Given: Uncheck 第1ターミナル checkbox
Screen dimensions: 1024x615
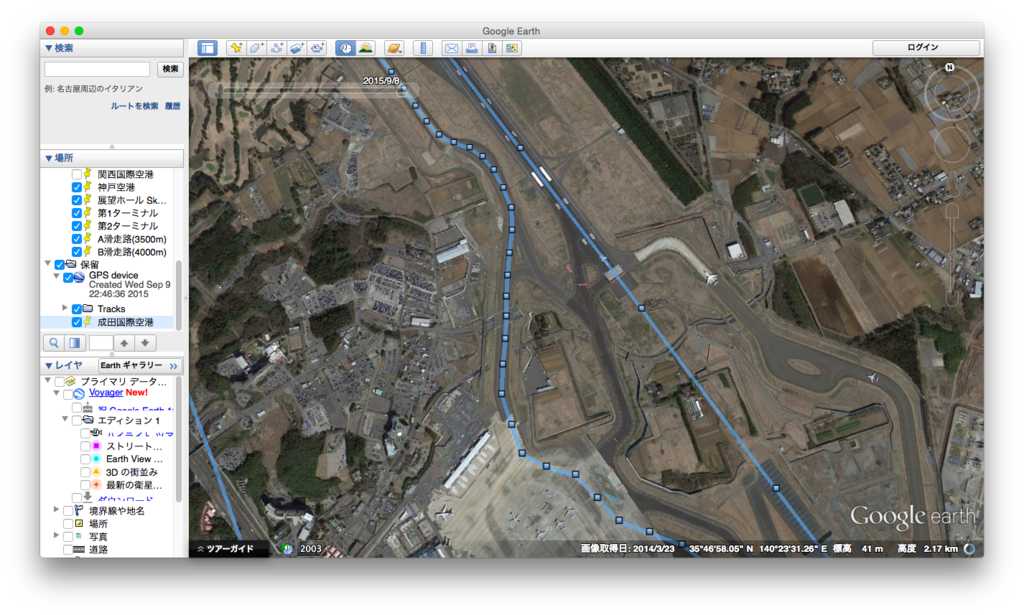Looking at the screenshot, I should click(x=77, y=213).
